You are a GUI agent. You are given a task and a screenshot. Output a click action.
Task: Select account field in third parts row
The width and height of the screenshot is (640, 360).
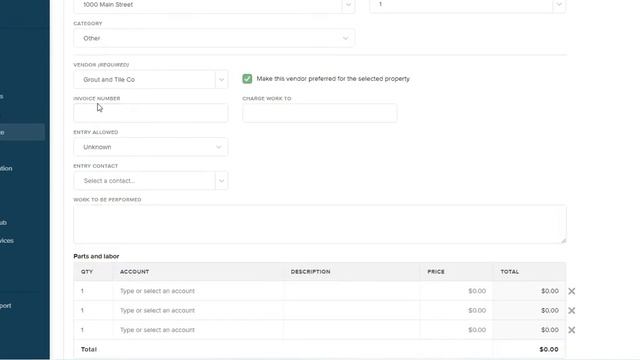[x=198, y=330]
